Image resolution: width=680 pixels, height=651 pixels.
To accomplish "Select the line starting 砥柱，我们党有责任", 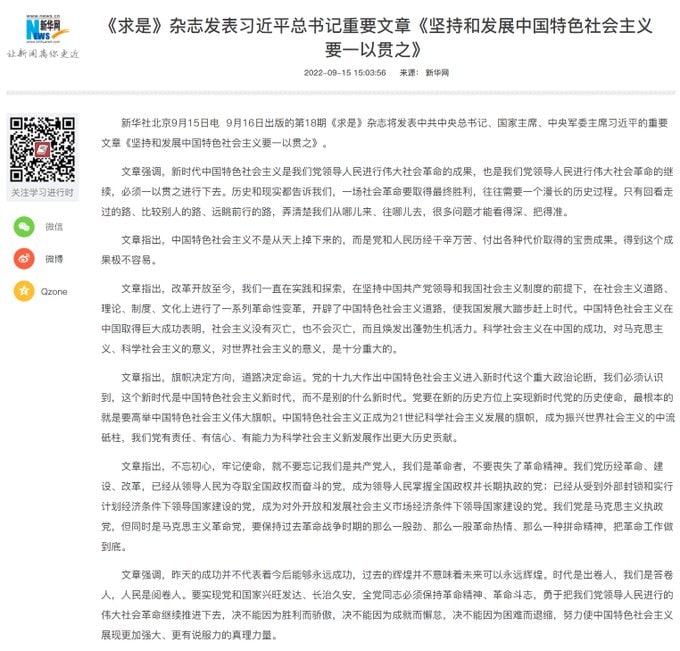I will pyautogui.click(x=280, y=438).
